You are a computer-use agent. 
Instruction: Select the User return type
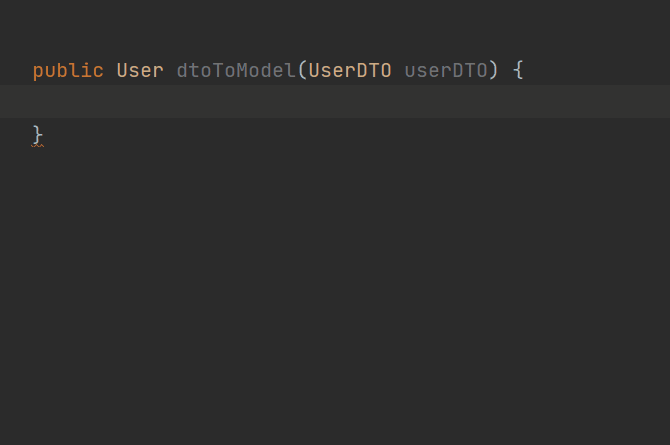[140, 71]
